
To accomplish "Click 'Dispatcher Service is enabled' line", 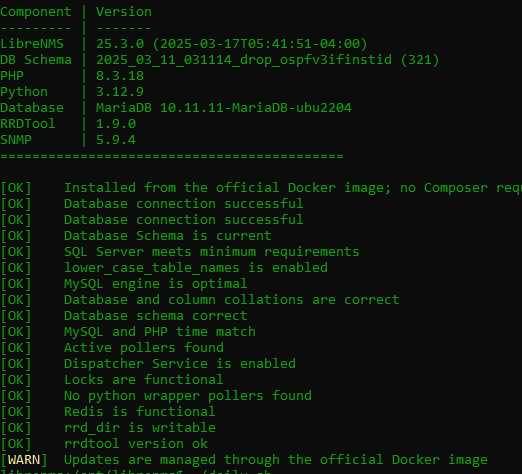I will (x=180, y=364).
